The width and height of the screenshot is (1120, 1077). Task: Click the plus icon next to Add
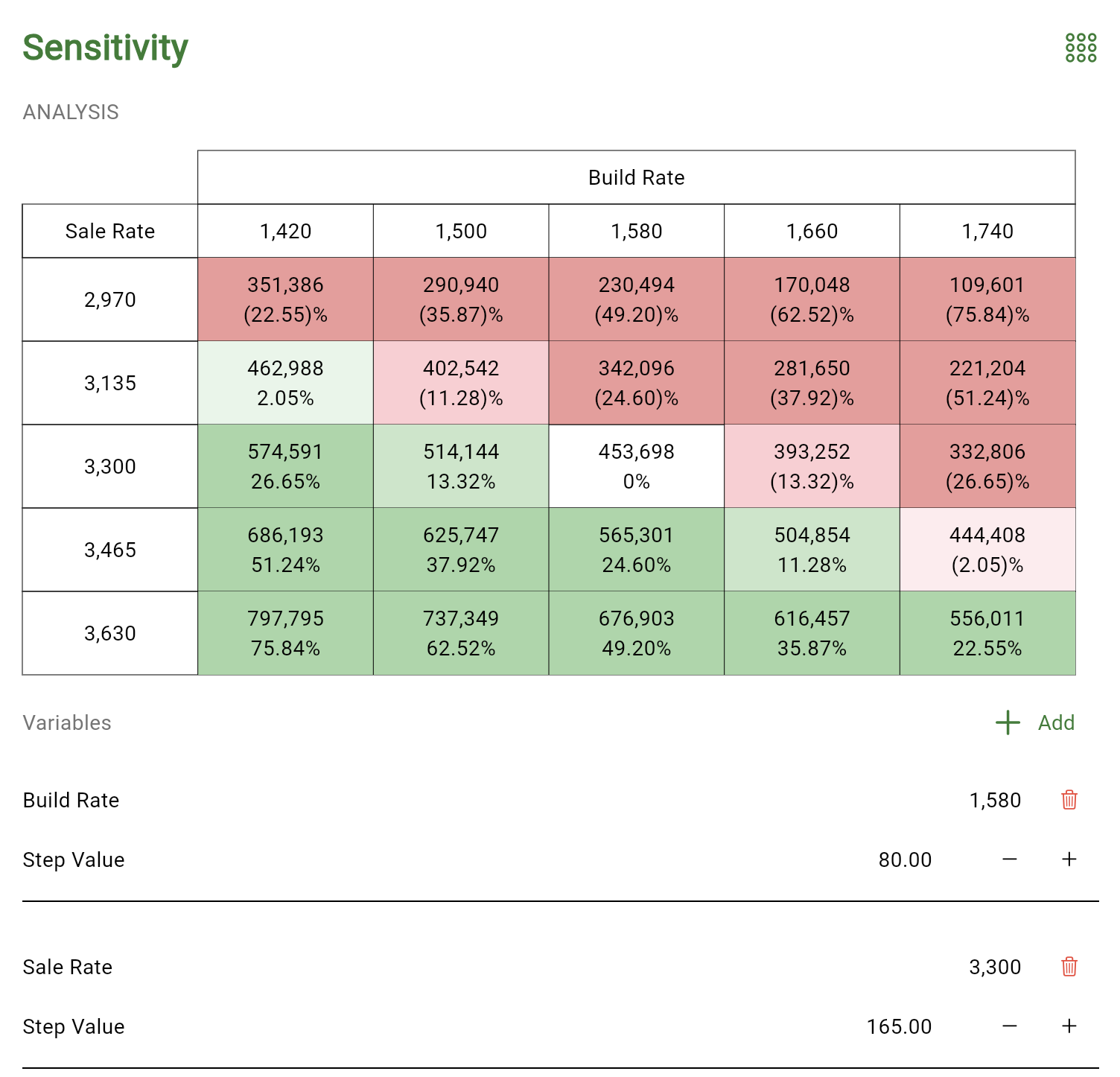click(1007, 722)
